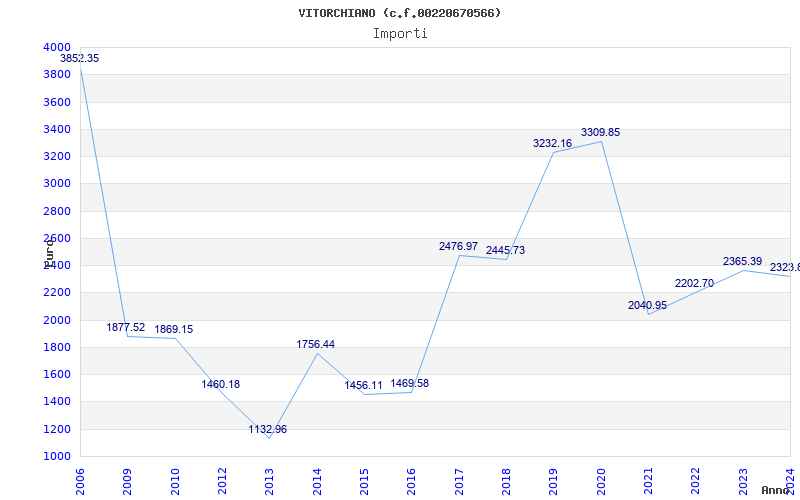The width and height of the screenshot is (800, 500).
Task: Click y-axis value 2200
Action: pyautogui.click(x=57, y=293)
